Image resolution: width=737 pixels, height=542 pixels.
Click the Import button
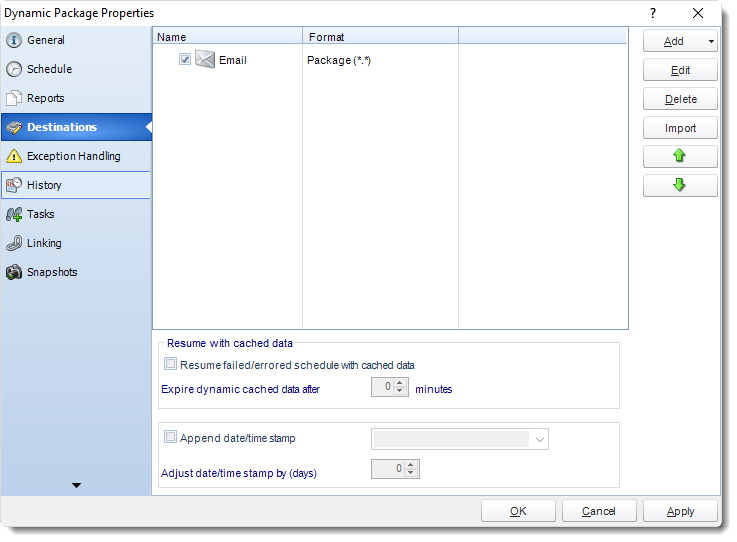click(x=680, y=128)
